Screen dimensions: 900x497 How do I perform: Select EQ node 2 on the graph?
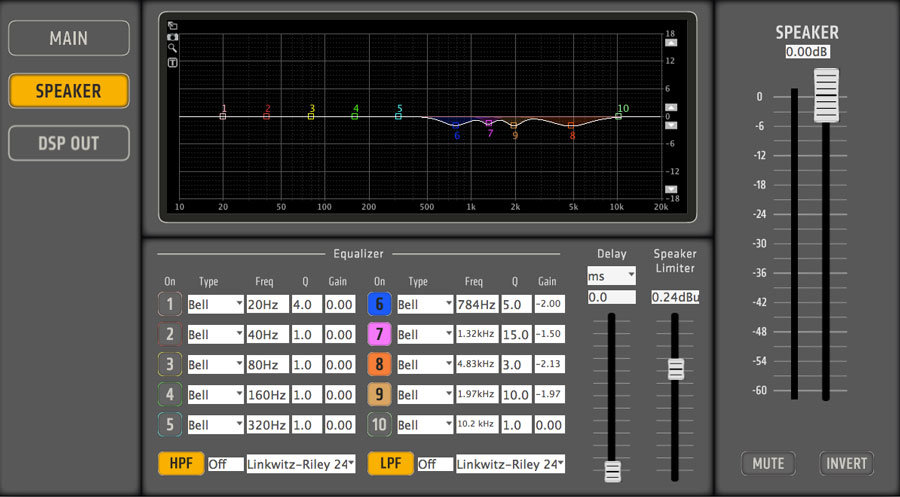point(266,117)
